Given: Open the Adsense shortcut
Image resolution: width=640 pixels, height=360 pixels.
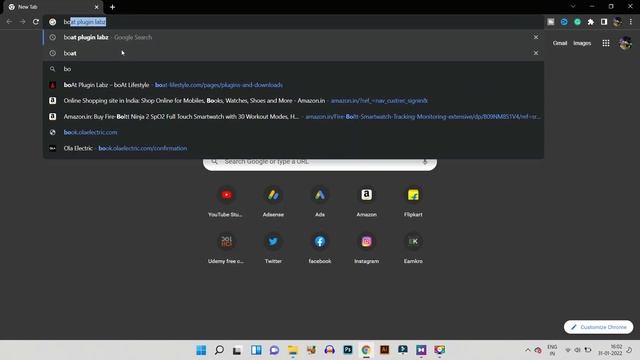Looking at the screenshot, I should (x=273, y=201).
